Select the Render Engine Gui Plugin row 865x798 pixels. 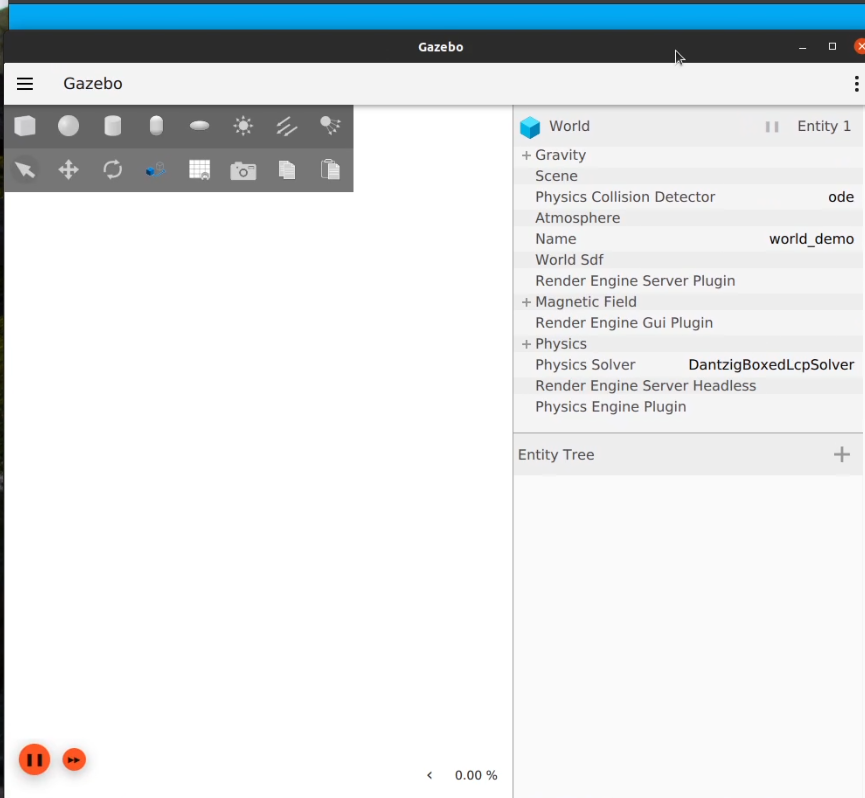688,323
